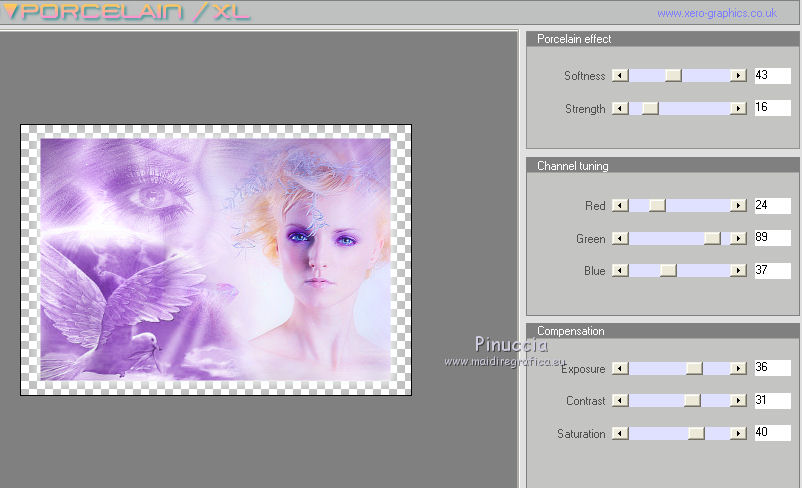Click the Strength slider handle

pyautogui.click(x=650, y=108)
